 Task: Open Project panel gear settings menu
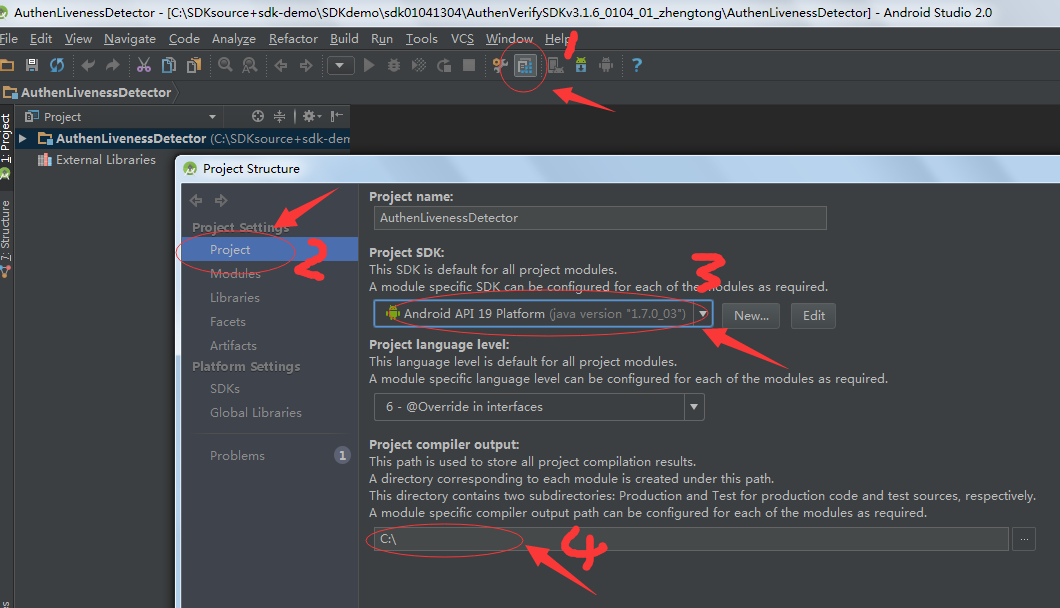[x=312, y=116]
